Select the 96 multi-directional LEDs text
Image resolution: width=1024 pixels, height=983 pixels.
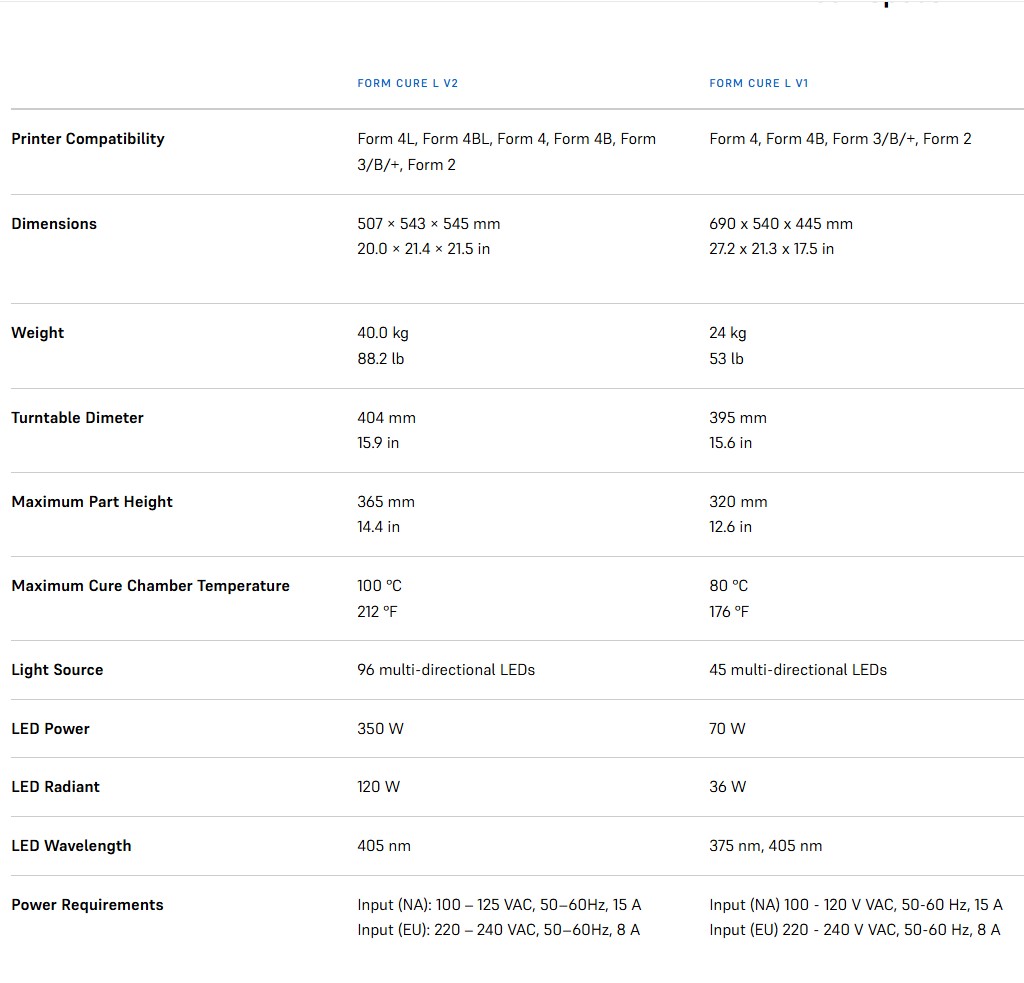[x=446, y=670]
